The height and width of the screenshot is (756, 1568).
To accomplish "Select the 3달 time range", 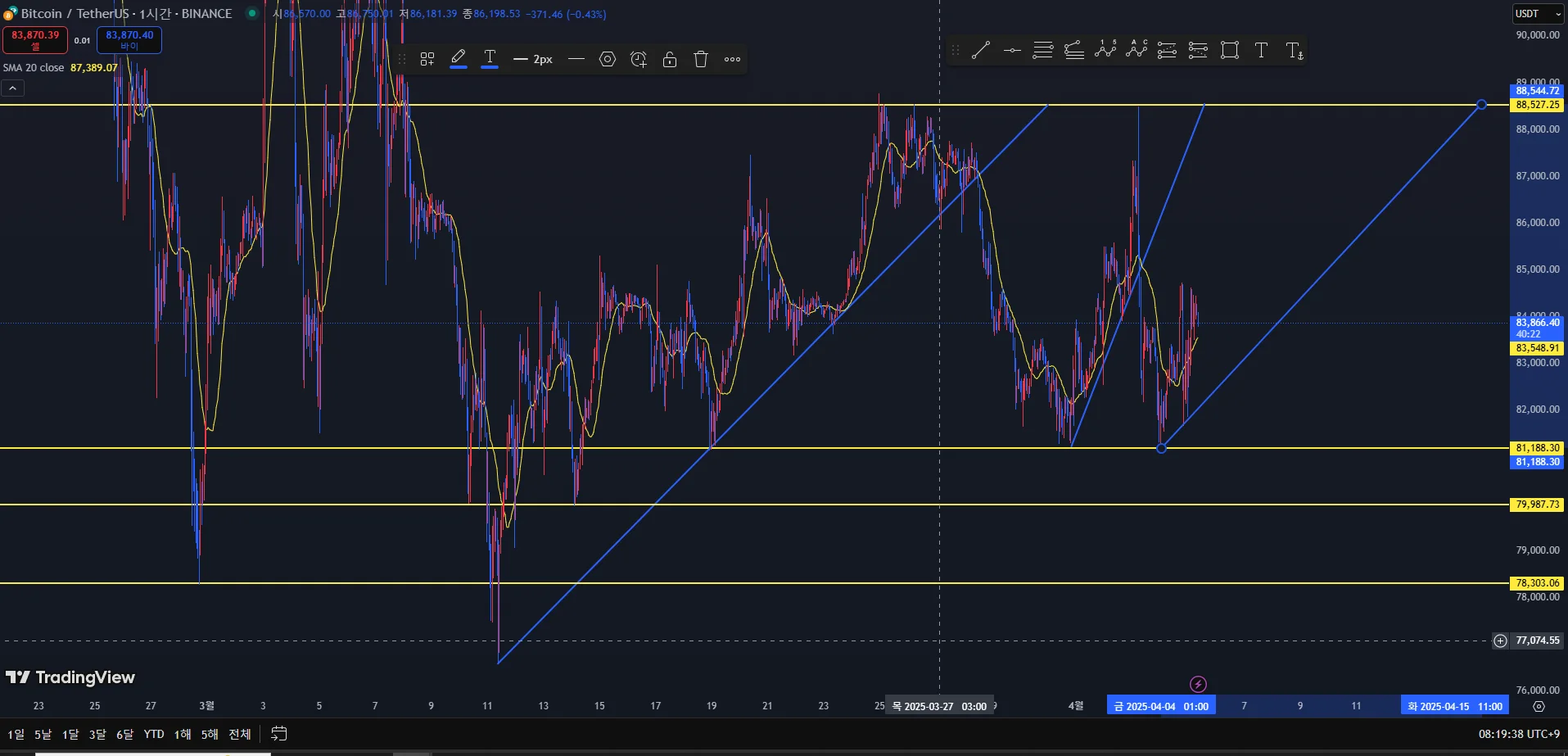I will (x=97, y=734).
